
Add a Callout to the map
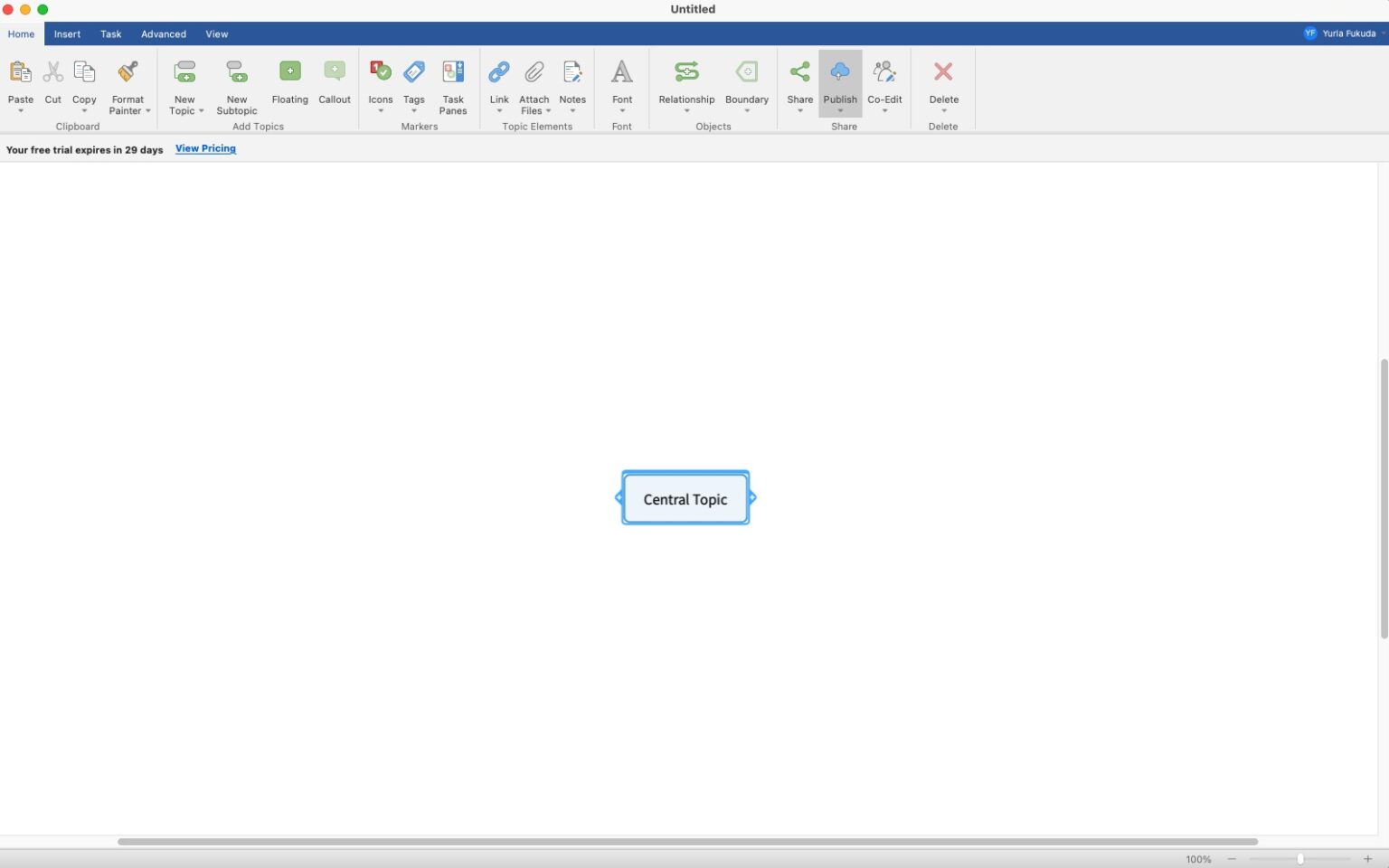tap(335, 81)
